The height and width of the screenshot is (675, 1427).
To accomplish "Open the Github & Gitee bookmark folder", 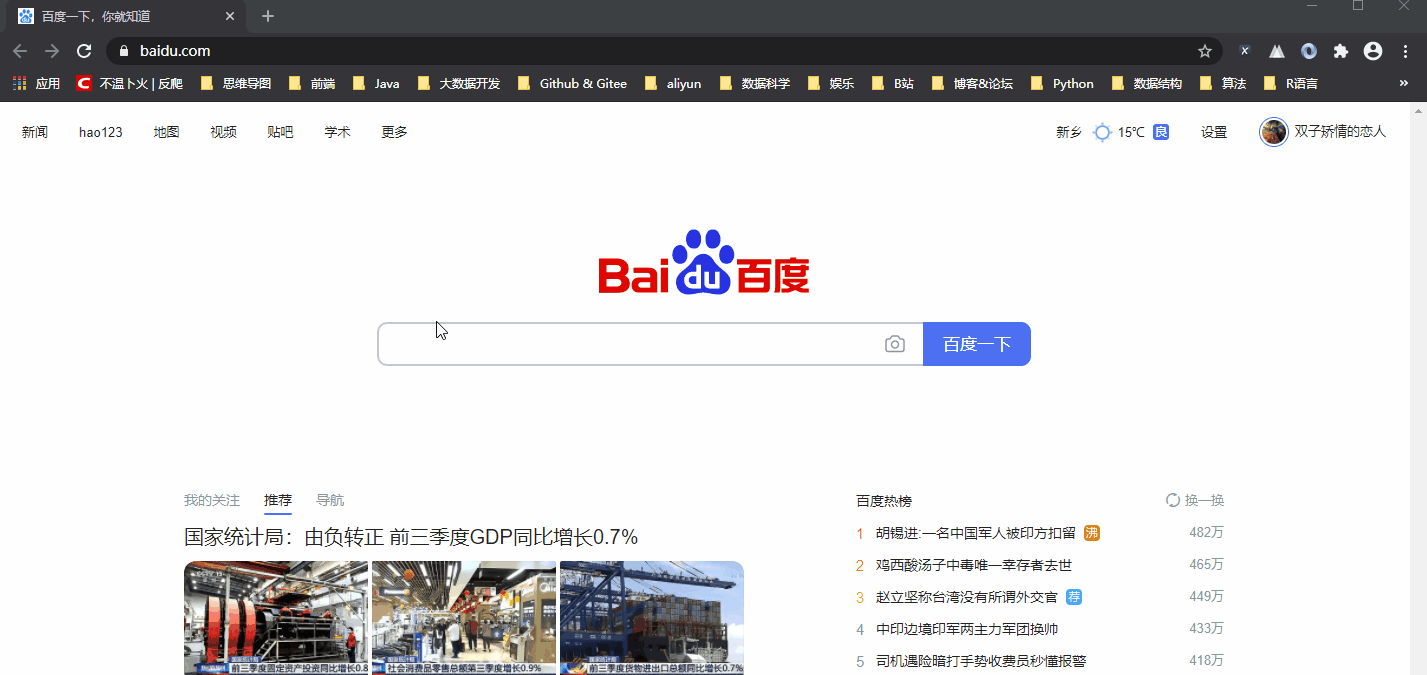I will pyautogui.click(x=573, y=84).
